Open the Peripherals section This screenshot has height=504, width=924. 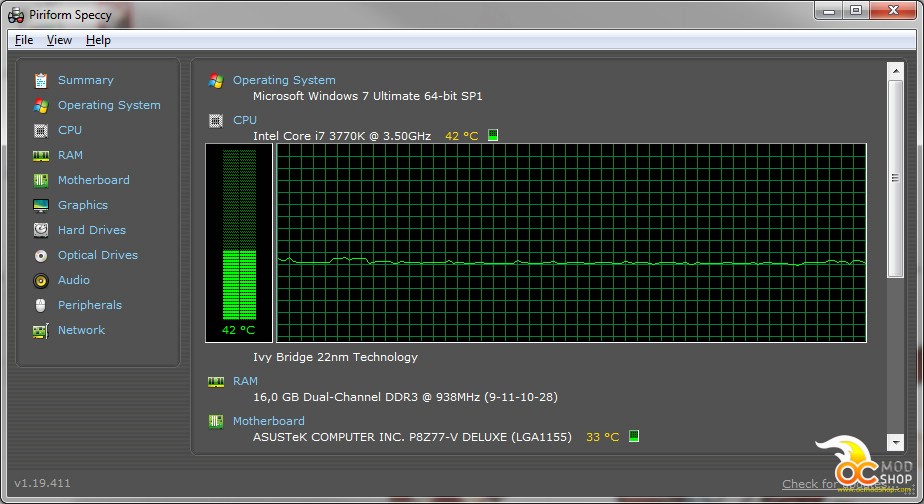pos(90,305)
